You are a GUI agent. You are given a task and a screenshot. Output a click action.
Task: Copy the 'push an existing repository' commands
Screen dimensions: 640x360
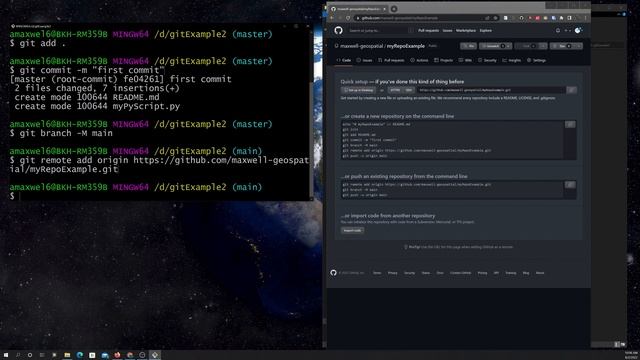click(x=570, y=185)
